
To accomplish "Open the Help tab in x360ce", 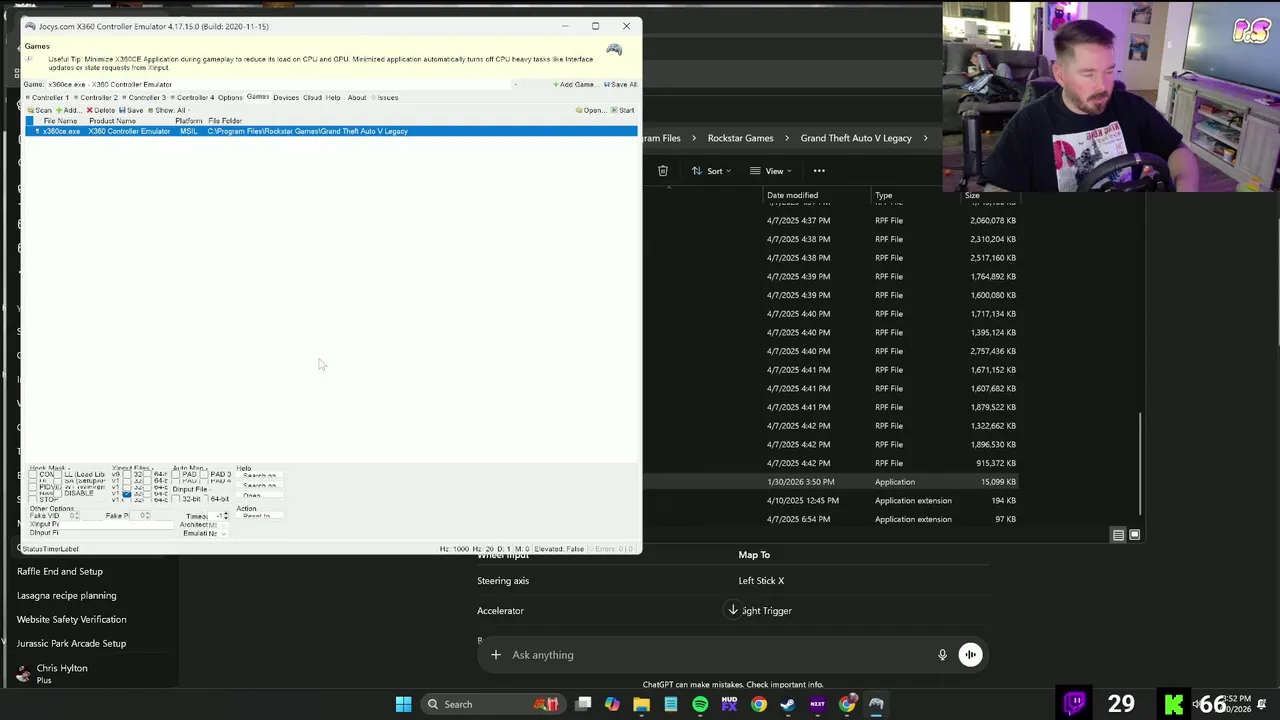I will tap(333, 98).
